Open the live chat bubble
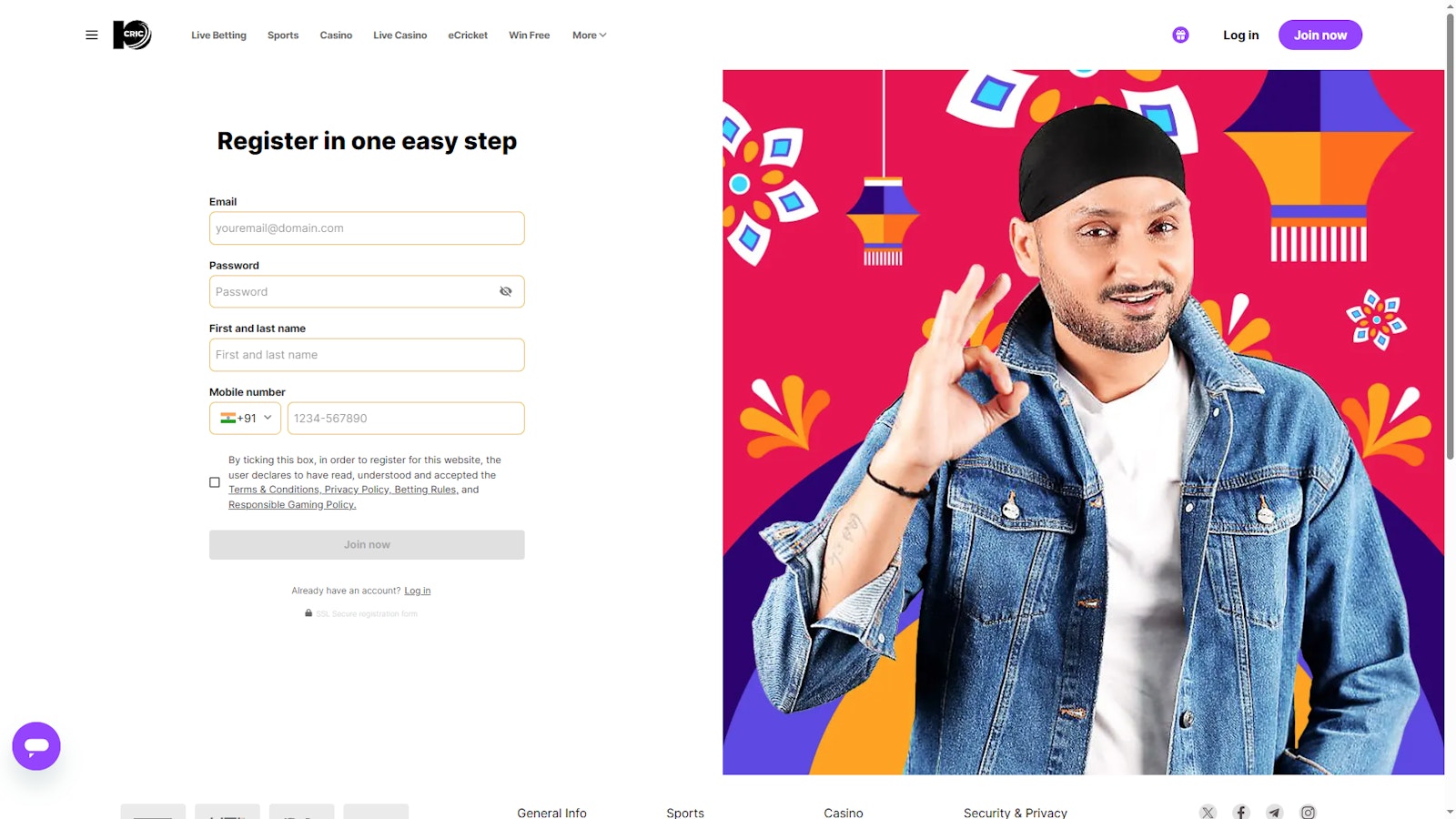Image resolution: width=1456 pixels, height=819 pixels. [x=36, y=746]
